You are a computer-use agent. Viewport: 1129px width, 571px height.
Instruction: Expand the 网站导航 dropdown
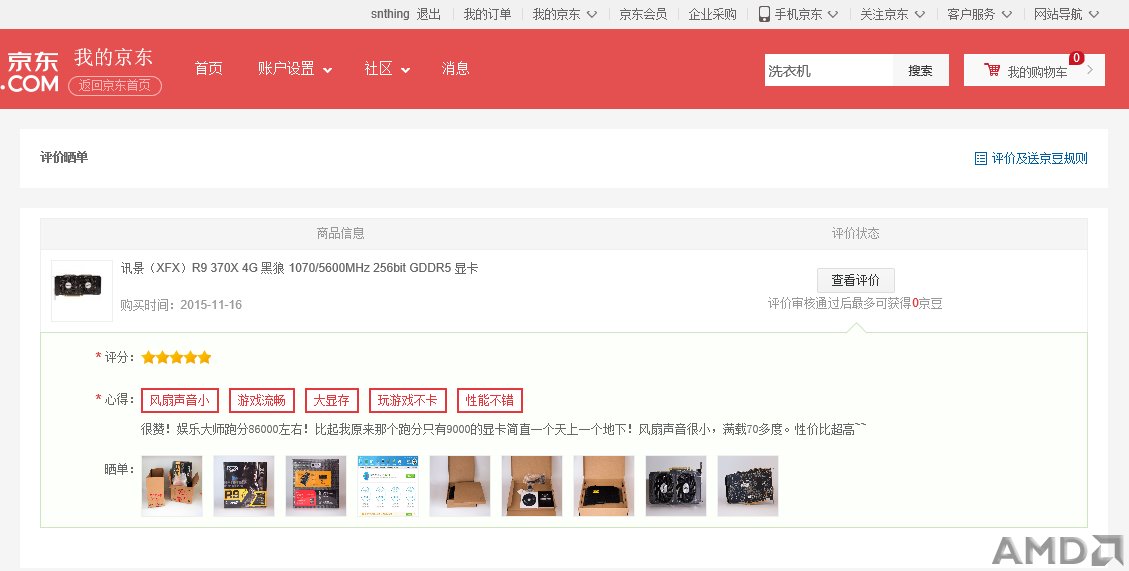click(1066, 14)
